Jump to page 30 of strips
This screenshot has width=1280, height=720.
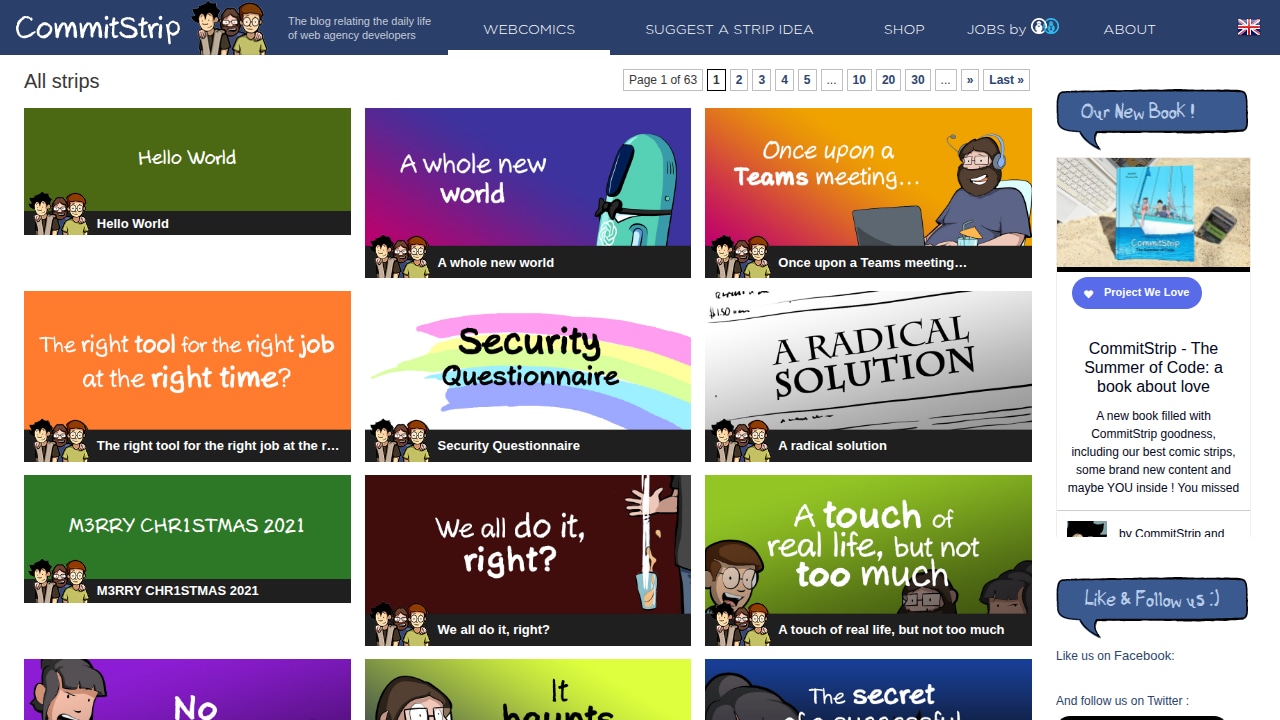coord(918,80)
